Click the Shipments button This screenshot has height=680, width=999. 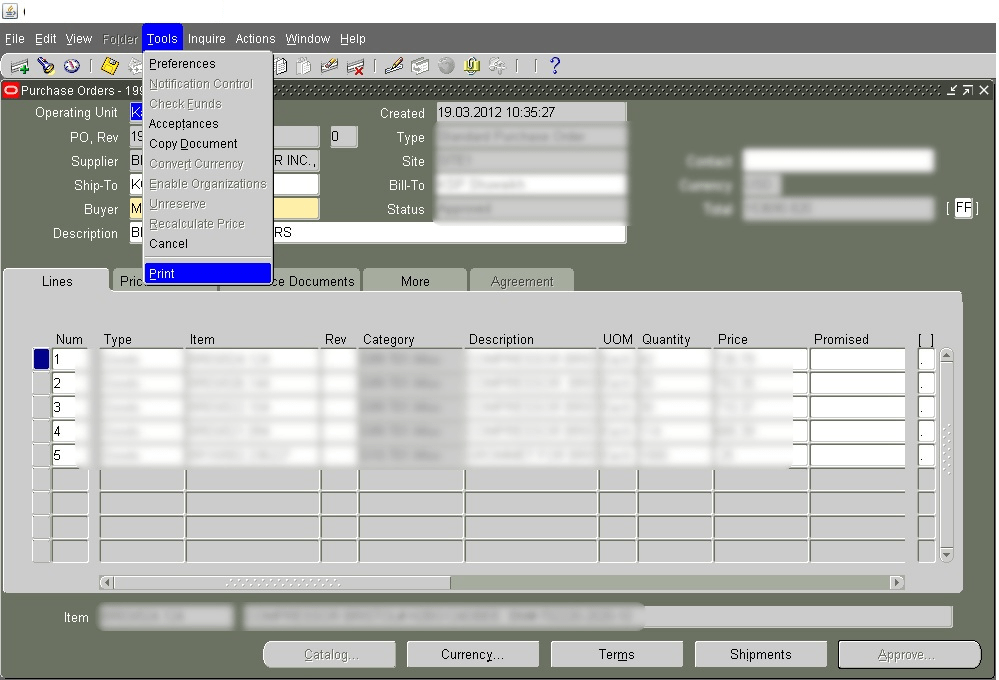(x=760, y=654)
